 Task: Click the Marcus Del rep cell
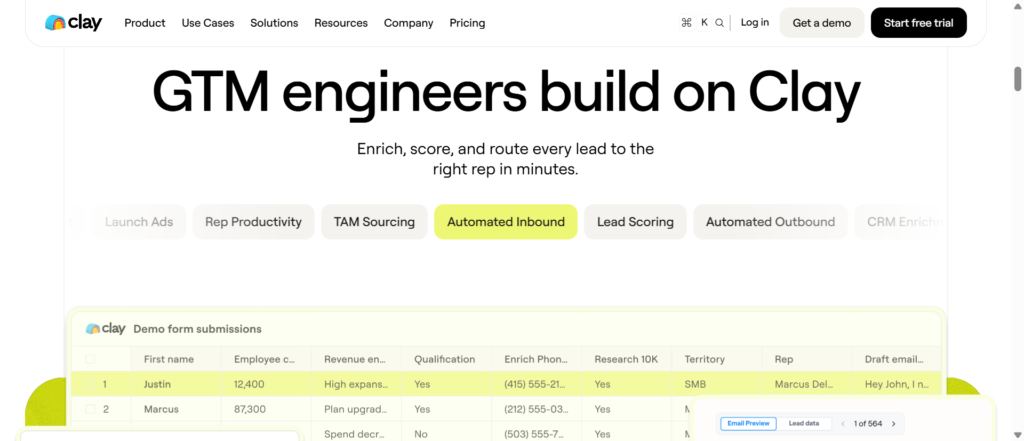[x=807, y=384]
